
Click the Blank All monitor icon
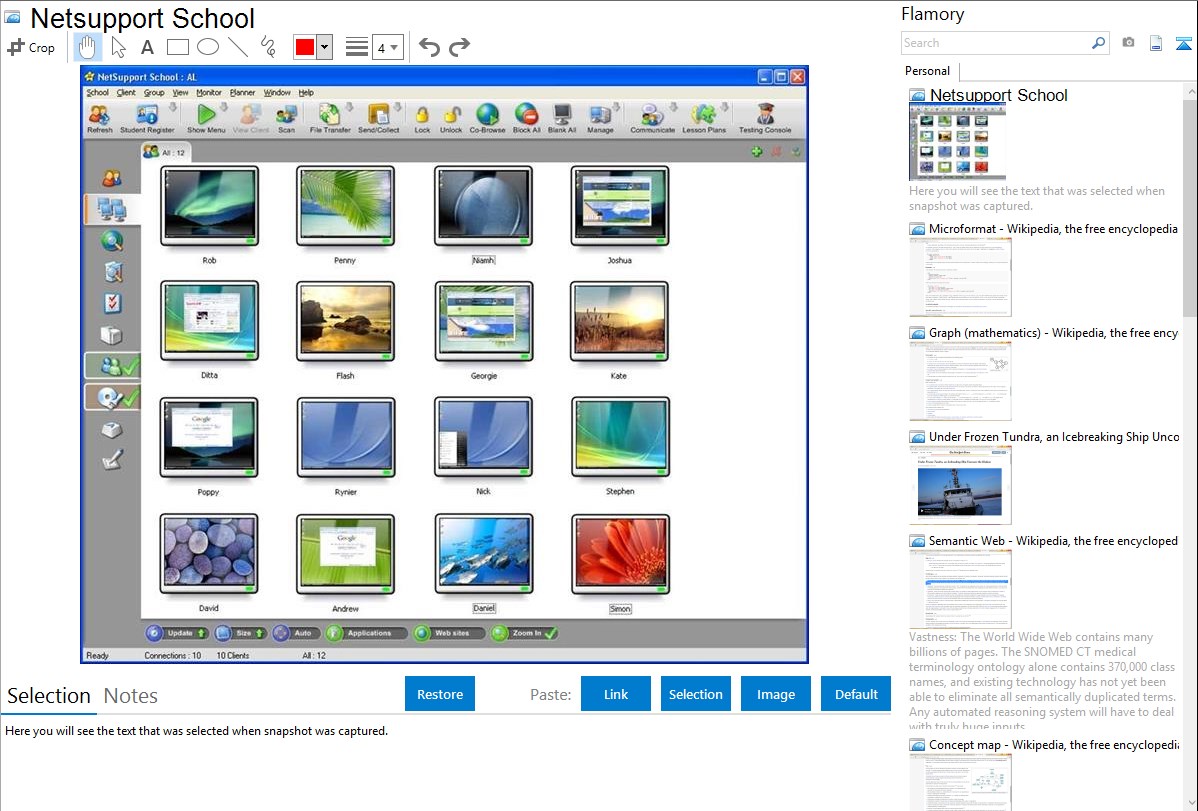(562, 118)
